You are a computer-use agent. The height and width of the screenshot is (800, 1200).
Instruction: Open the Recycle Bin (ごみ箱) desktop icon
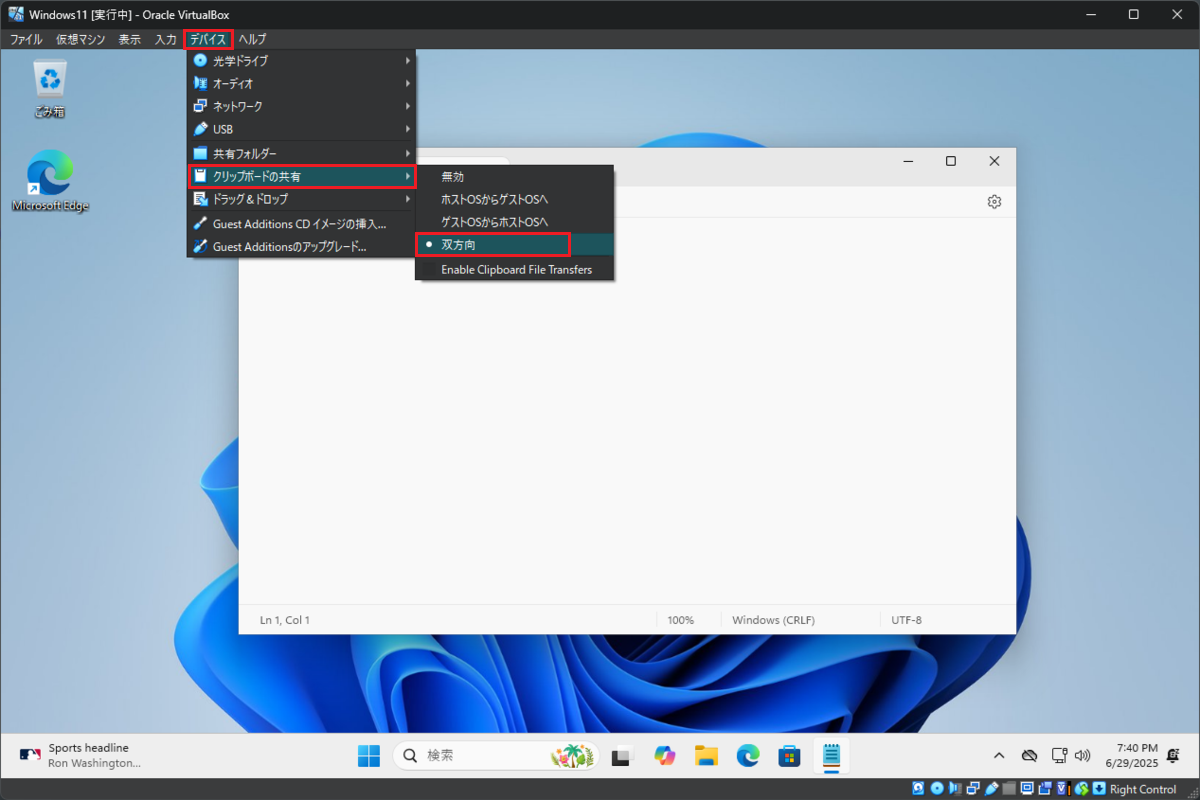pos(49,88)
